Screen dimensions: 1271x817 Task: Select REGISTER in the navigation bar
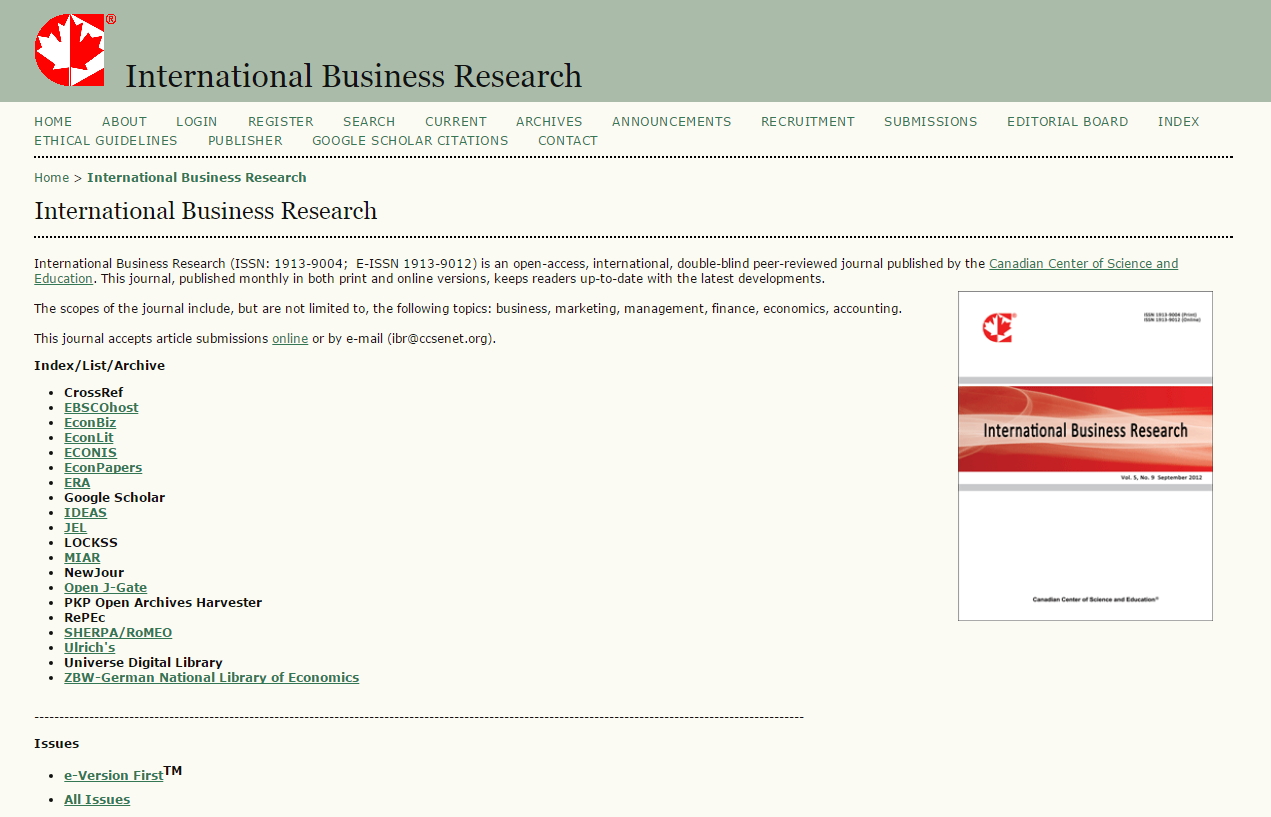pos(281,122)
